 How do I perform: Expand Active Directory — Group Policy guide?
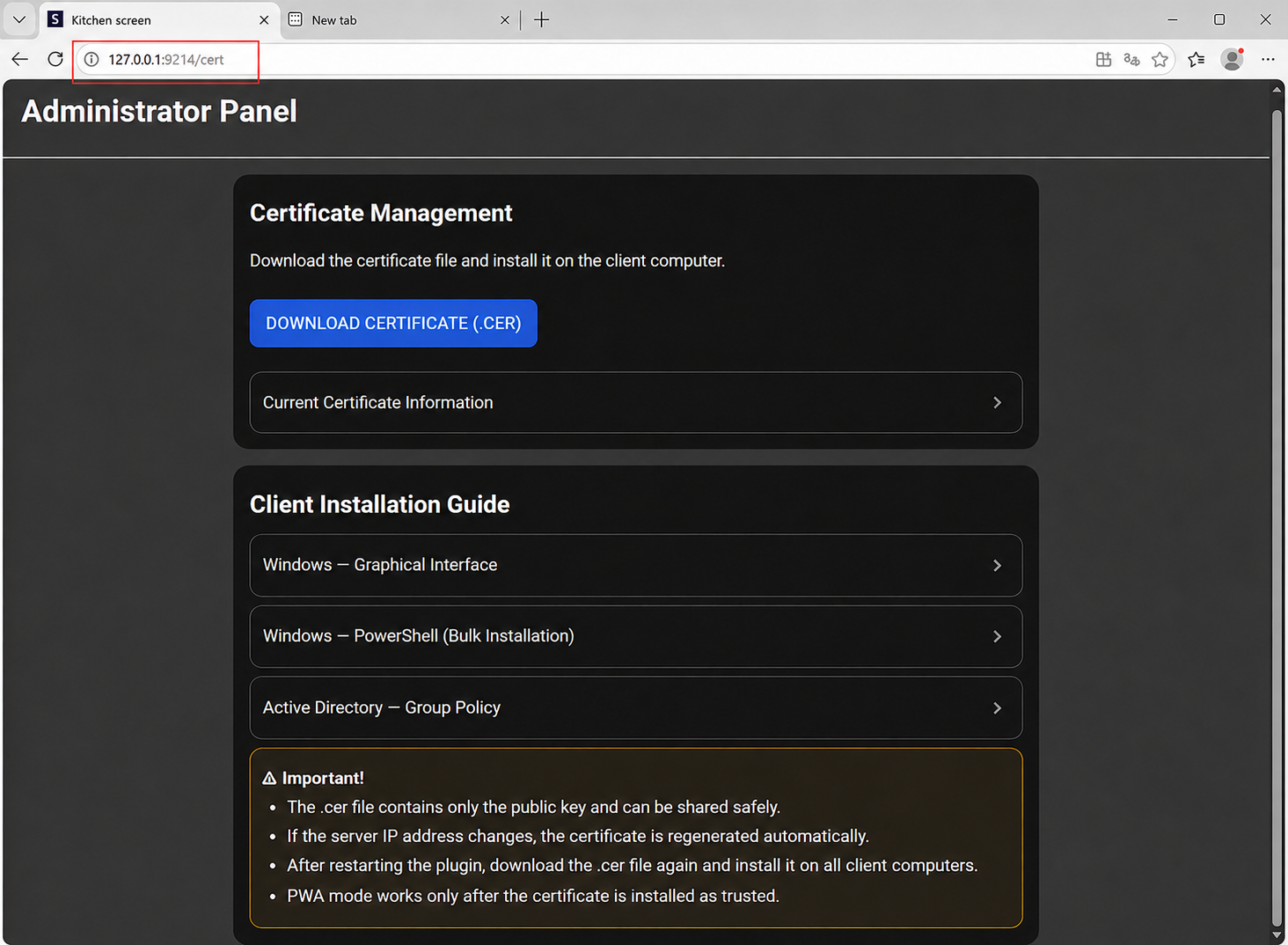[636, 707]
